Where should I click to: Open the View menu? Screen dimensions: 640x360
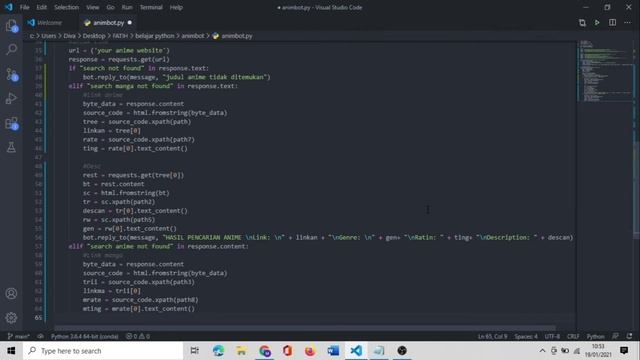click(x=93, y=7)
